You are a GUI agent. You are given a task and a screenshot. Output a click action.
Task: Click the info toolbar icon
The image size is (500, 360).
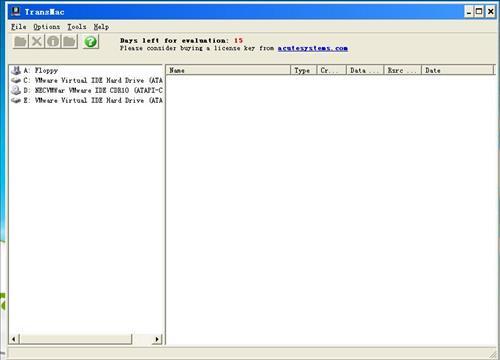tap(53, 42)
